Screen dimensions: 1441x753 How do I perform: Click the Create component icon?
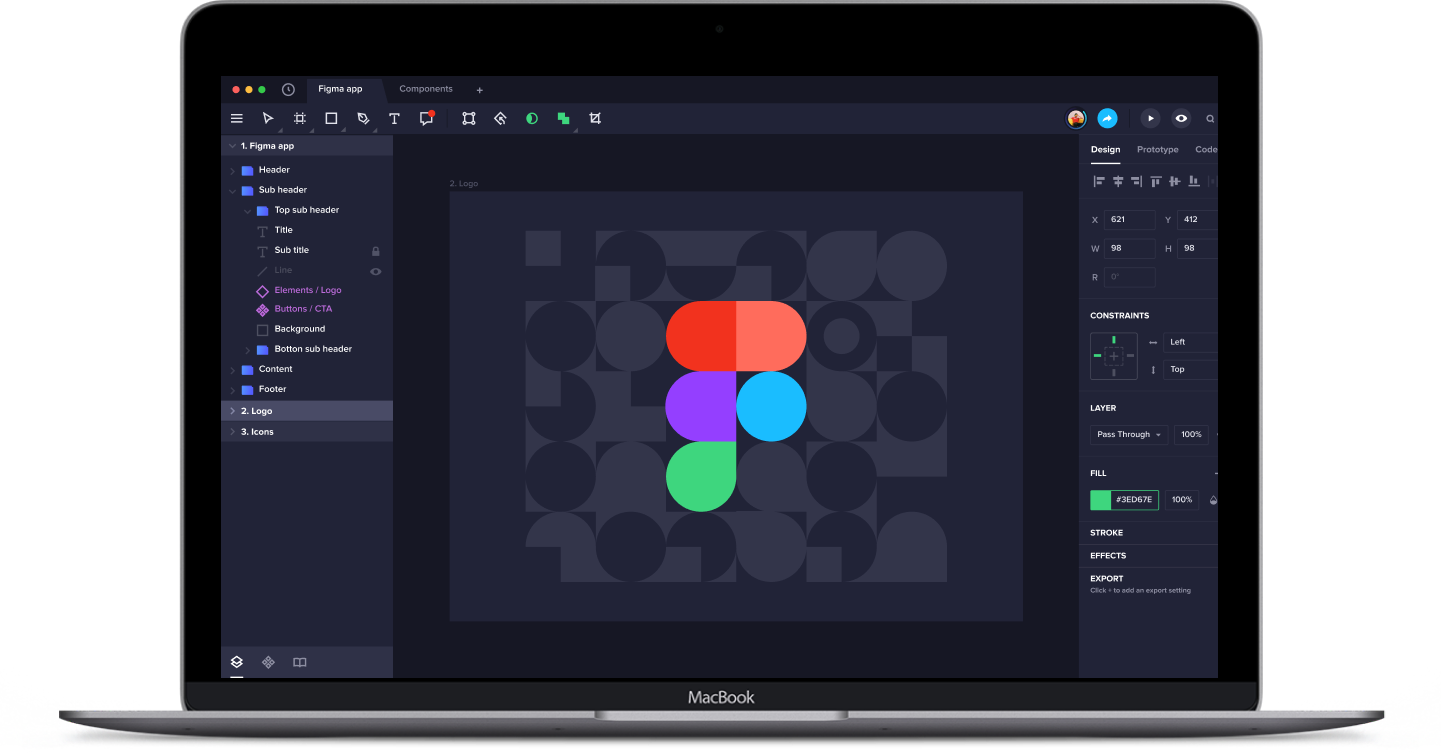(500, 118)
